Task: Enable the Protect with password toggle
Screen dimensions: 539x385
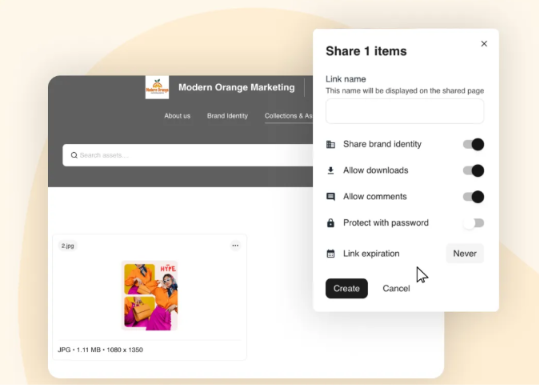Action: pos(473,223)
